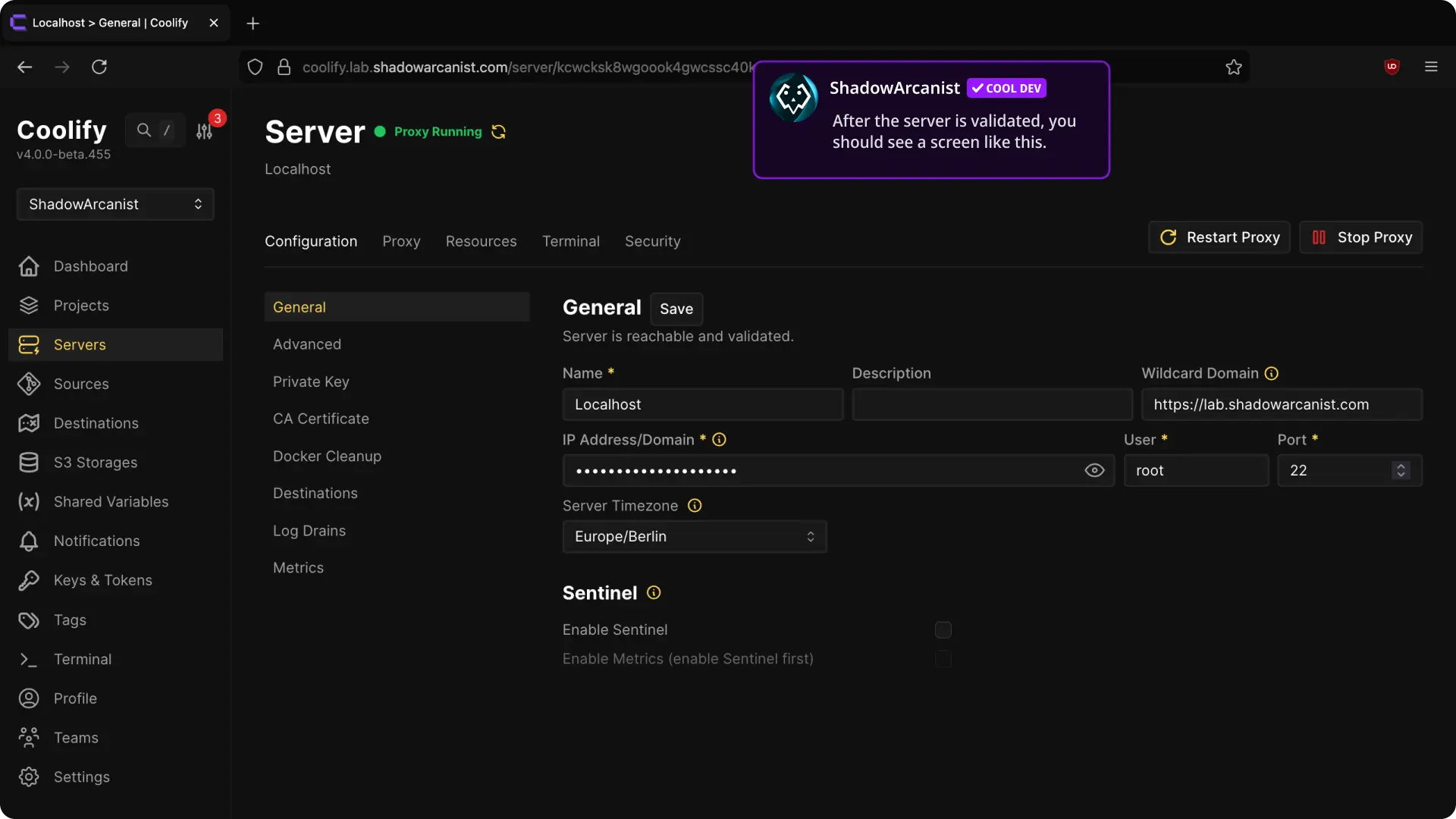Click Save next to General heading
Screen dimensions: 1456x819
676,309
